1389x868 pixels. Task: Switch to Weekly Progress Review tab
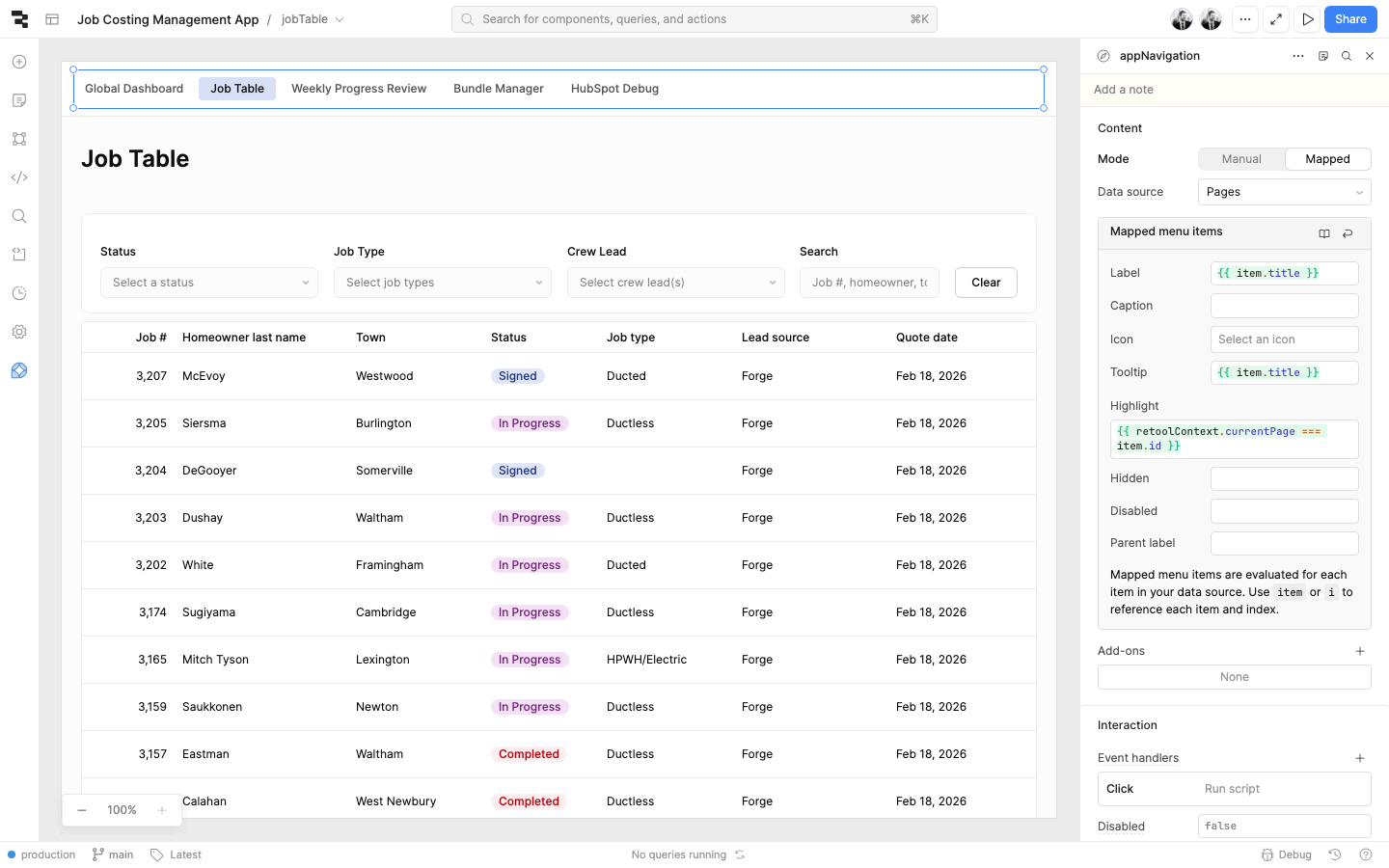pyautogui.click(x=359, y=89)
